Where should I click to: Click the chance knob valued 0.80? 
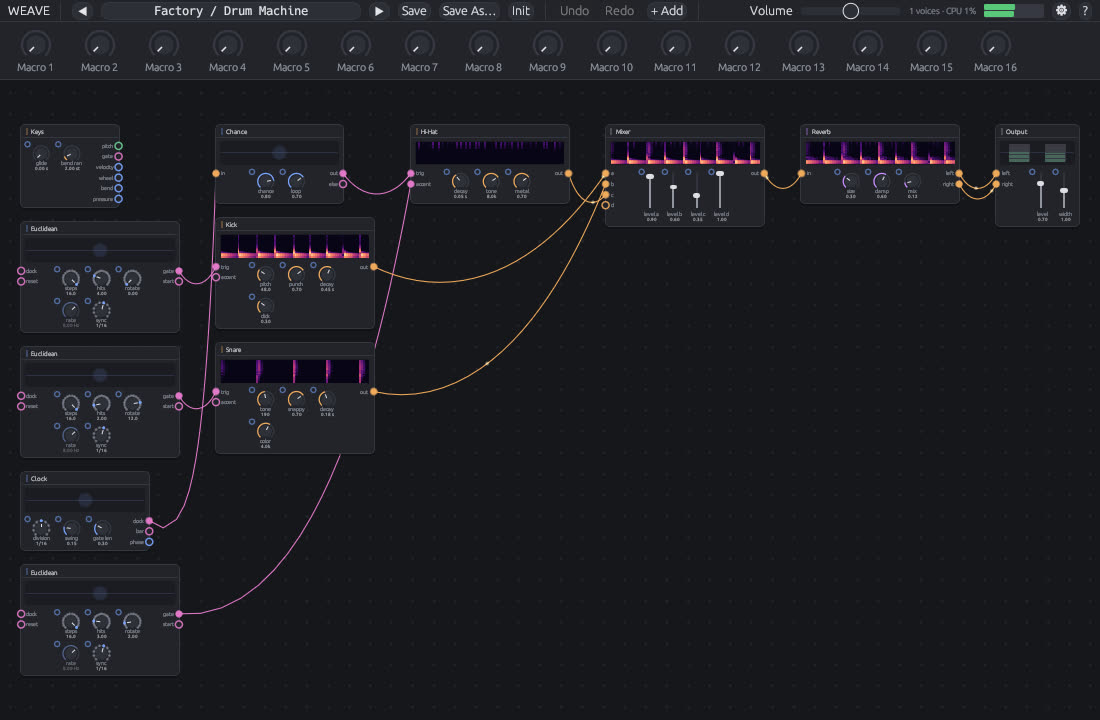[265, 181]
